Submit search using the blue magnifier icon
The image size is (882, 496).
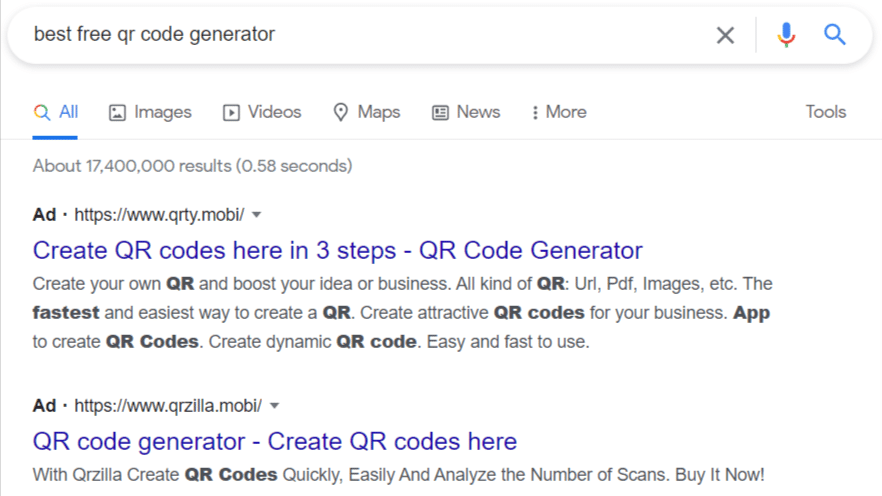coord(835,35)
